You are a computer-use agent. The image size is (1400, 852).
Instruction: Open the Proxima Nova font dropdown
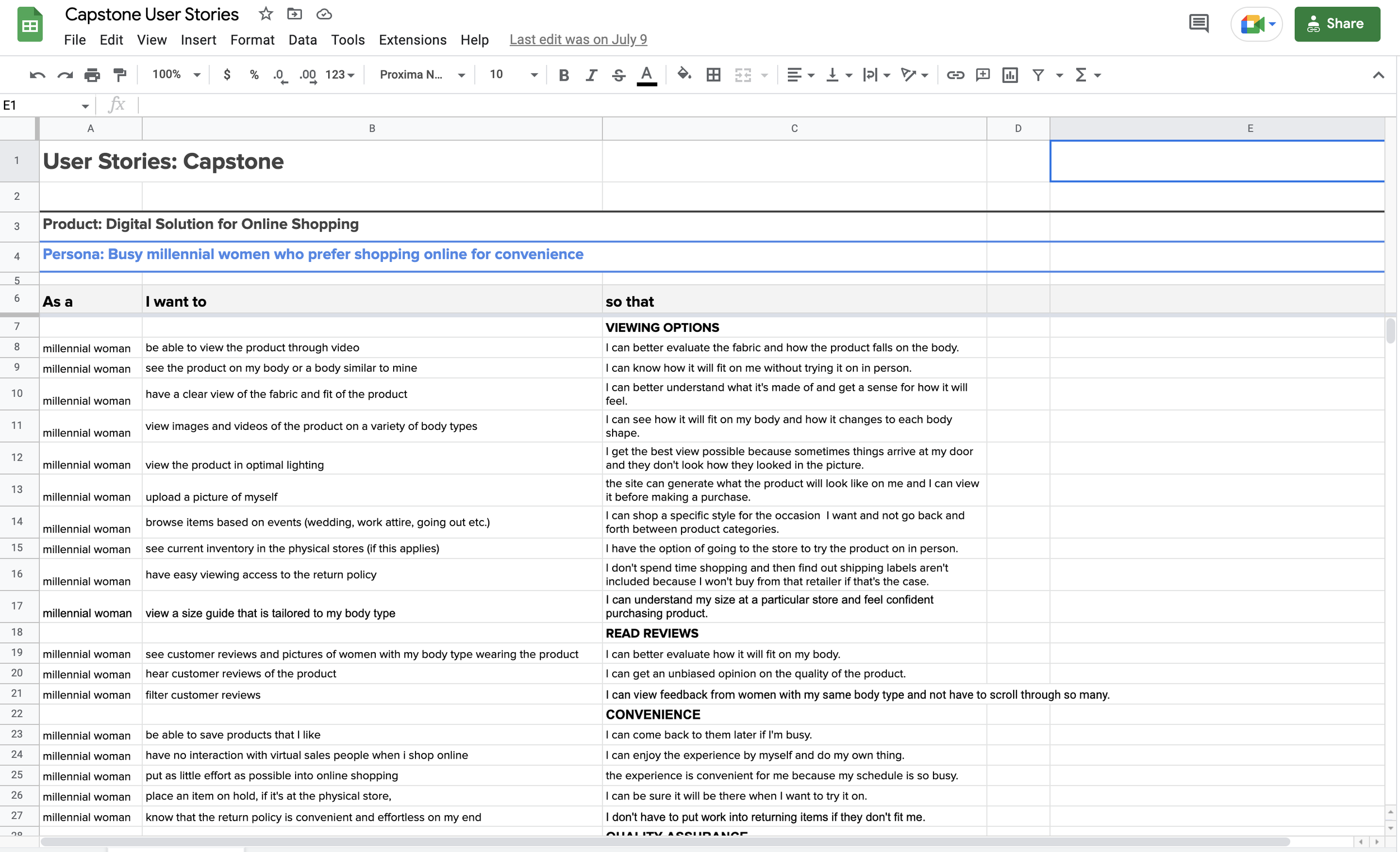click(422, 74)
